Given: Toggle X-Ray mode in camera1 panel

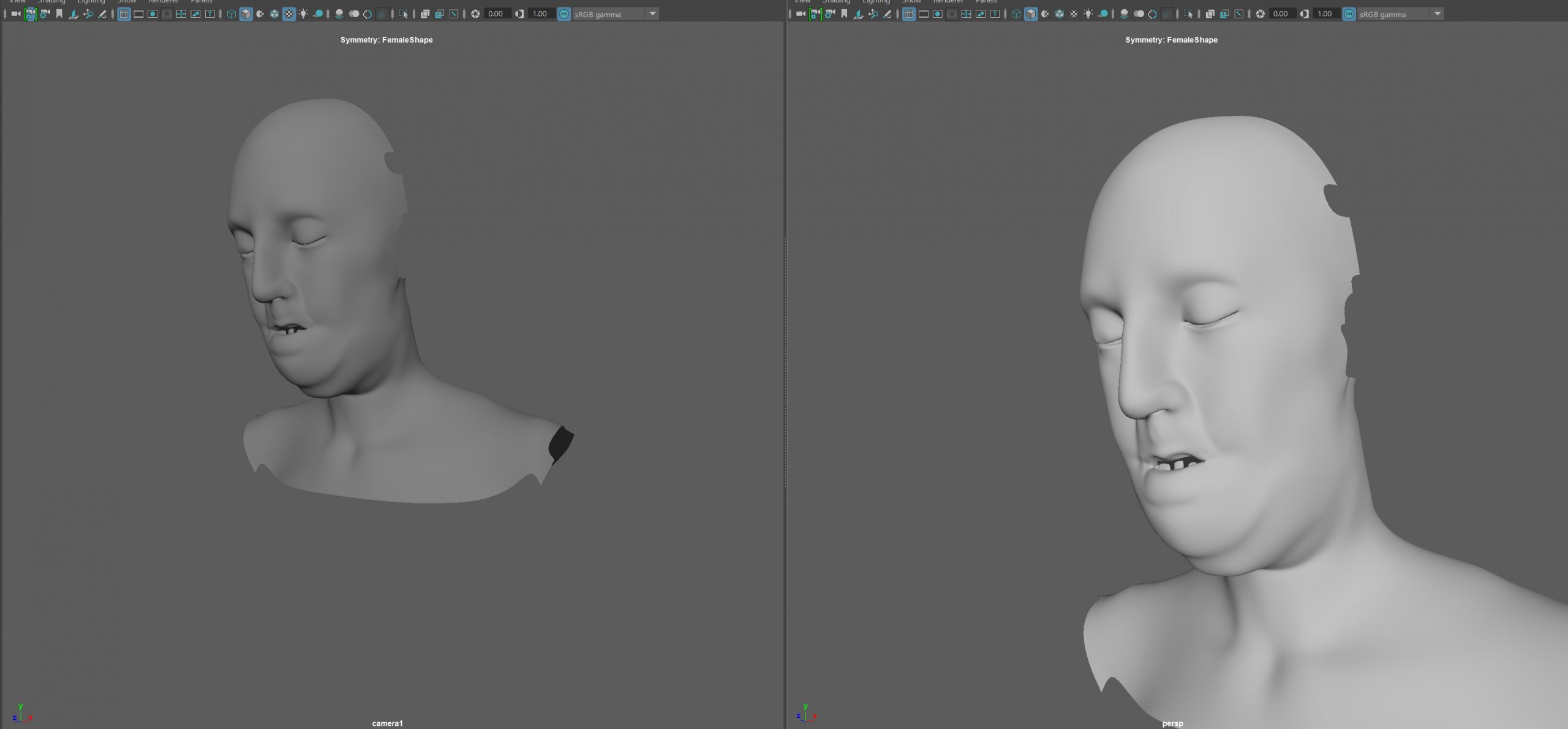Looking at the screenshot, I should point(425,13).
